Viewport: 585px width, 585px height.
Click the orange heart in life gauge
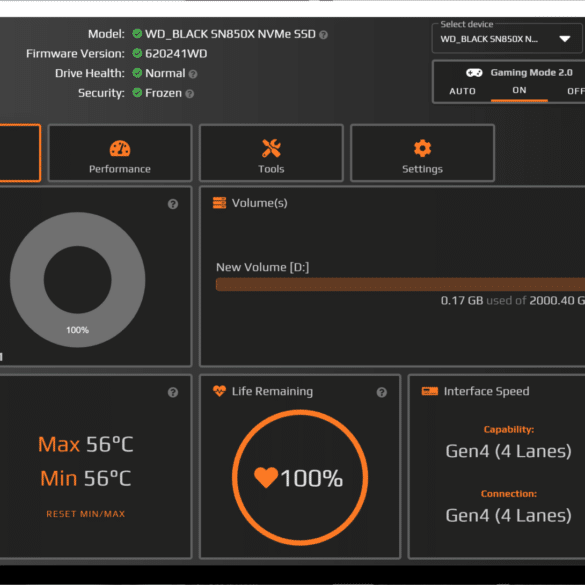pyautogui.click(x=266, y=478)
